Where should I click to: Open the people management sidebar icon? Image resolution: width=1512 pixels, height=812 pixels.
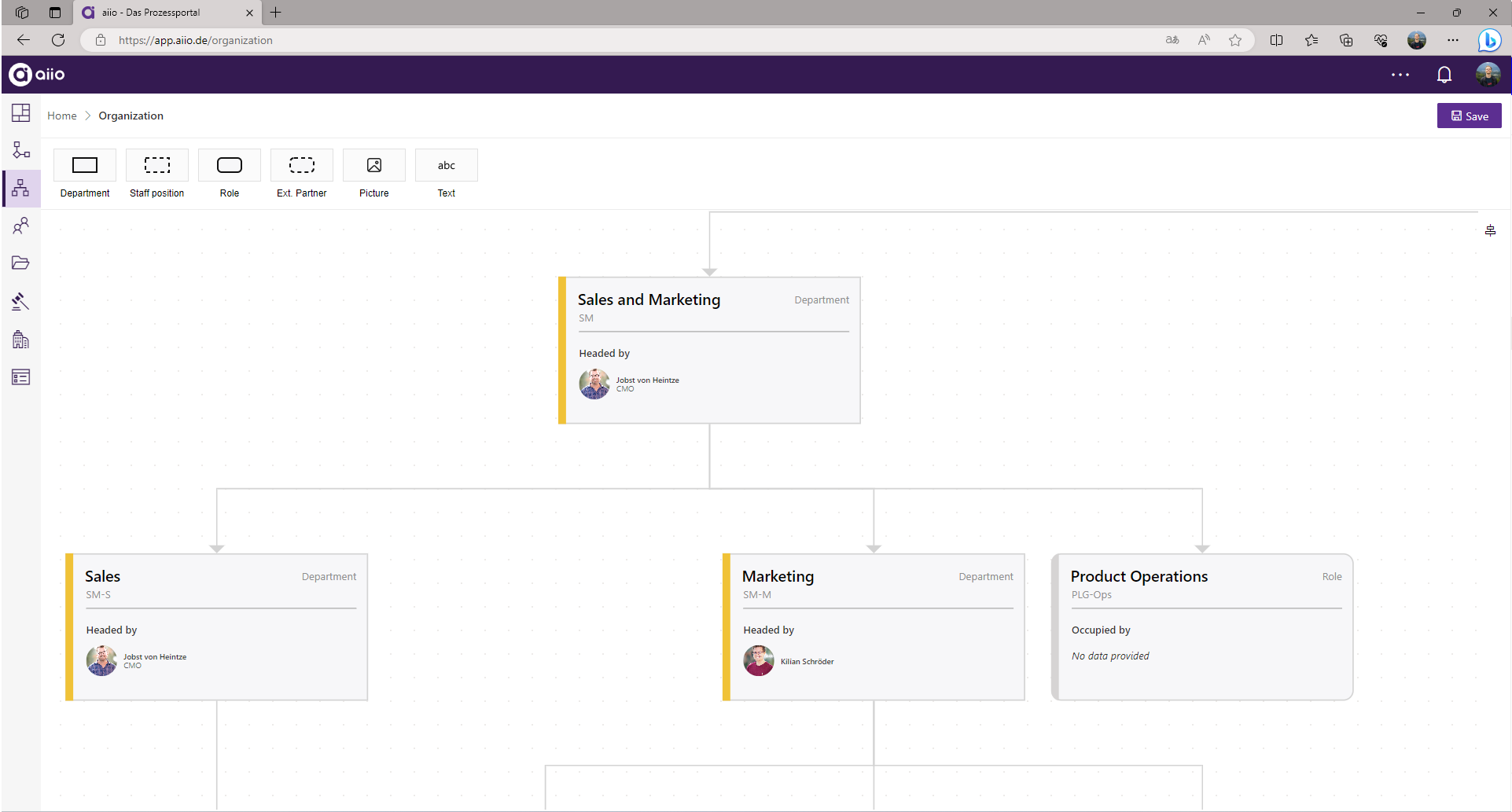click(20, 226)
